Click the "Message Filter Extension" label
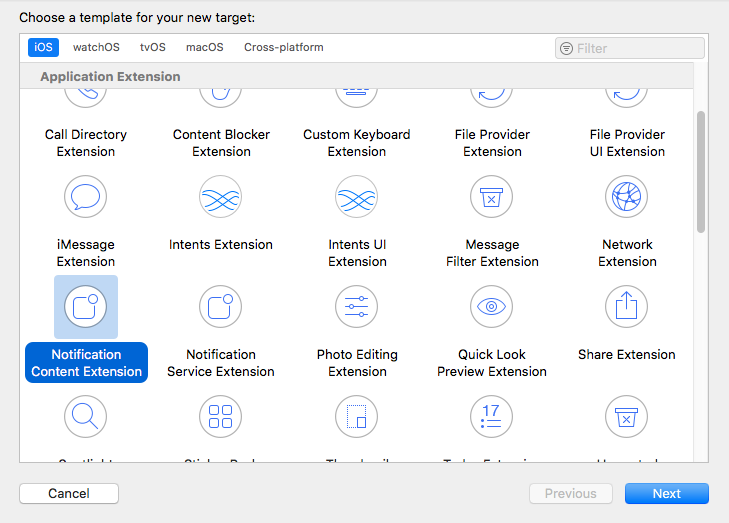 492,253
